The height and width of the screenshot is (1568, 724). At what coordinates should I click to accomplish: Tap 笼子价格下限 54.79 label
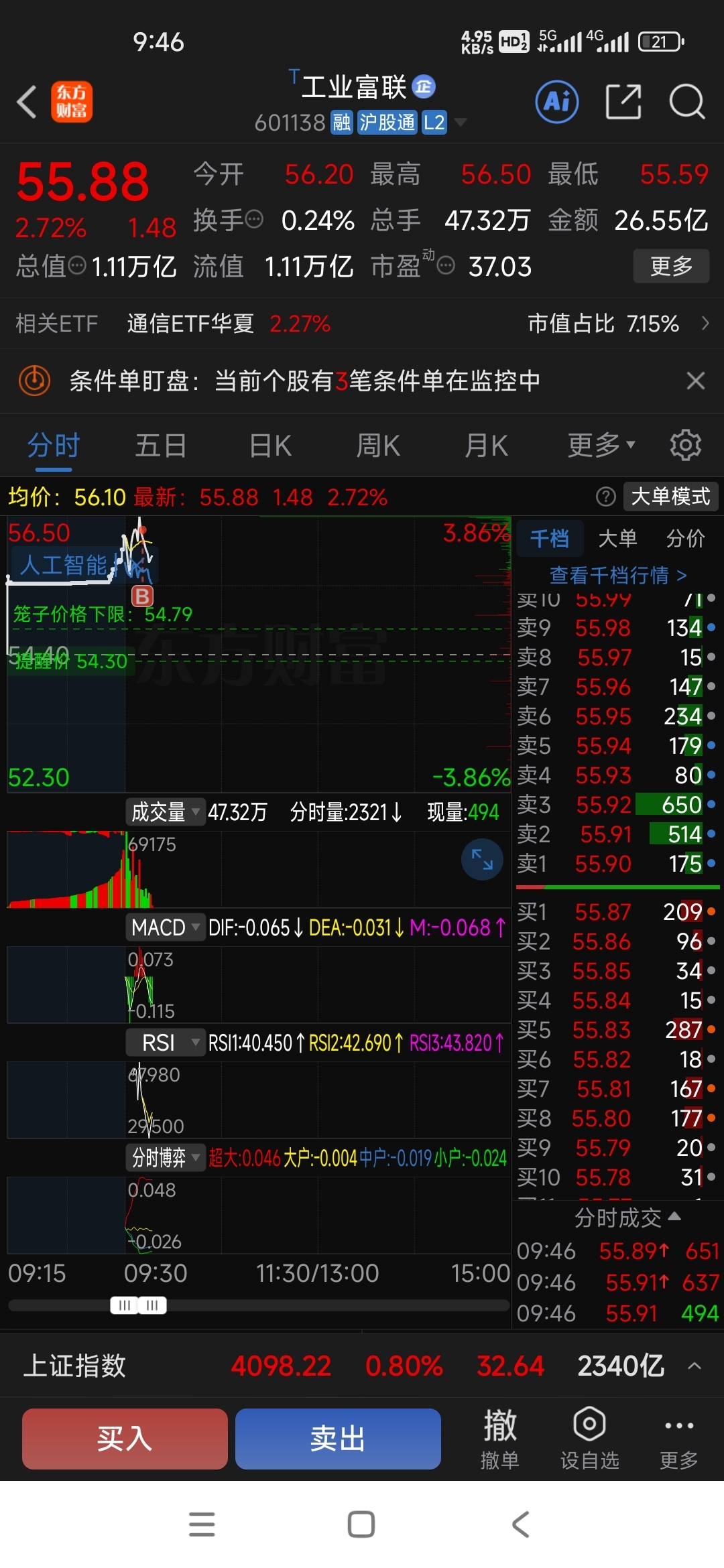[103, 614]
